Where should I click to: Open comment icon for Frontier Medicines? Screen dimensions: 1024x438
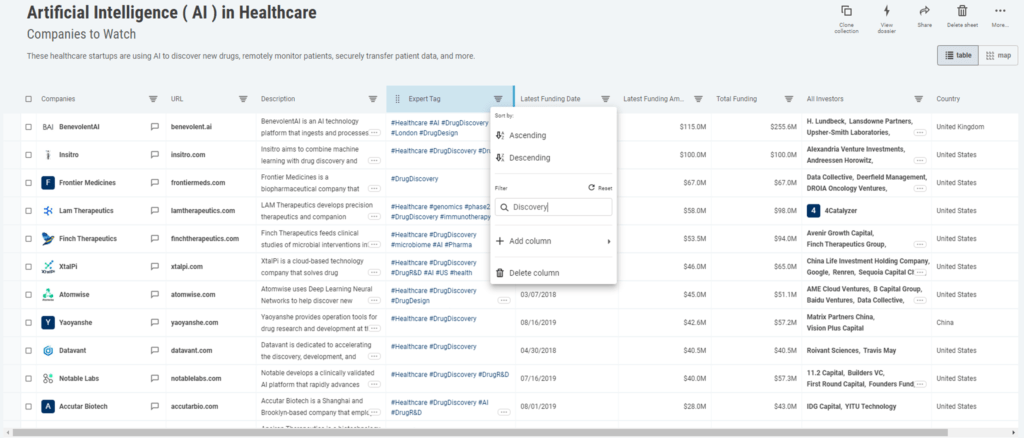click(155, 183)
